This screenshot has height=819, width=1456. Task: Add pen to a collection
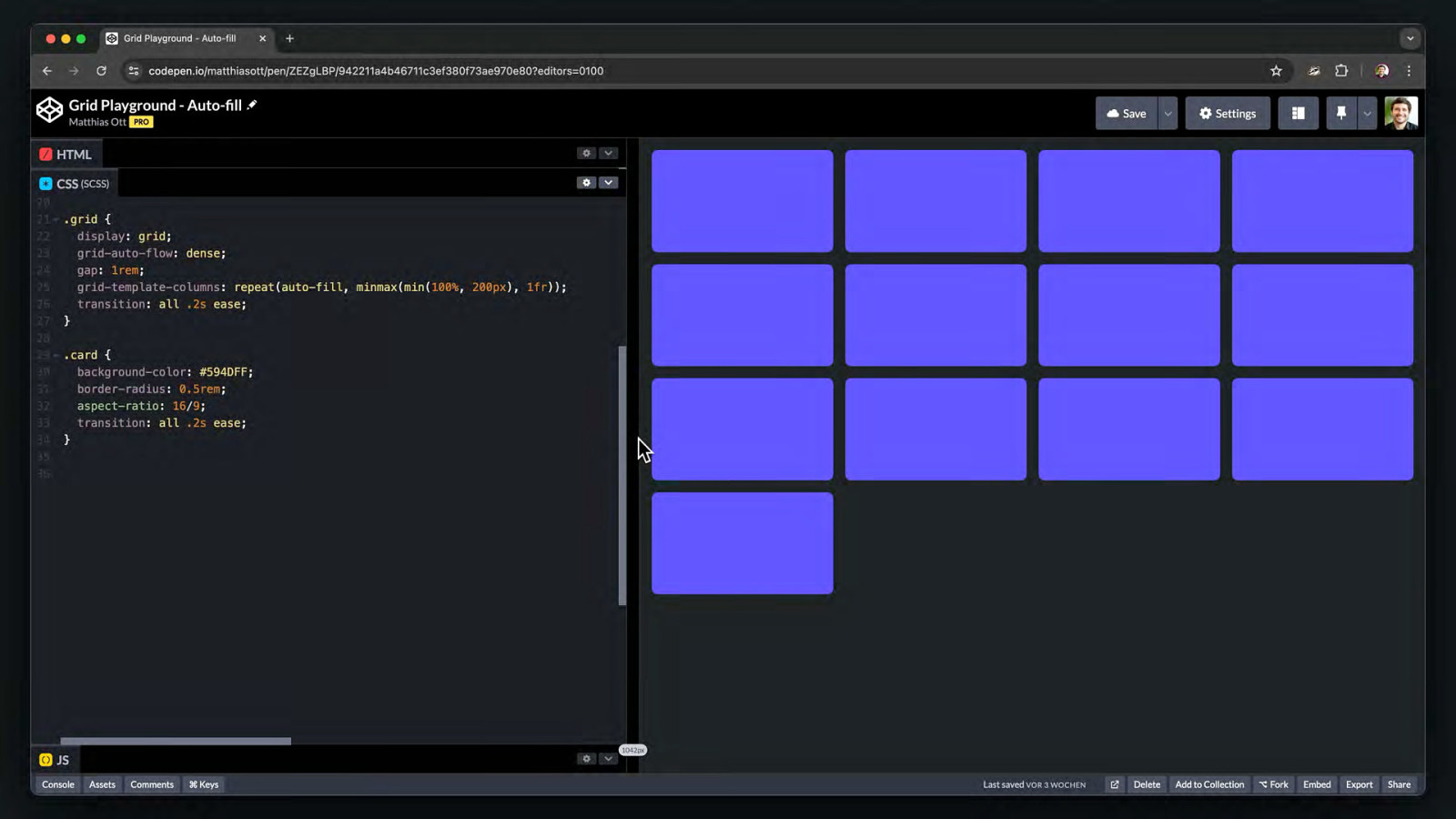tap(1209, 784)
